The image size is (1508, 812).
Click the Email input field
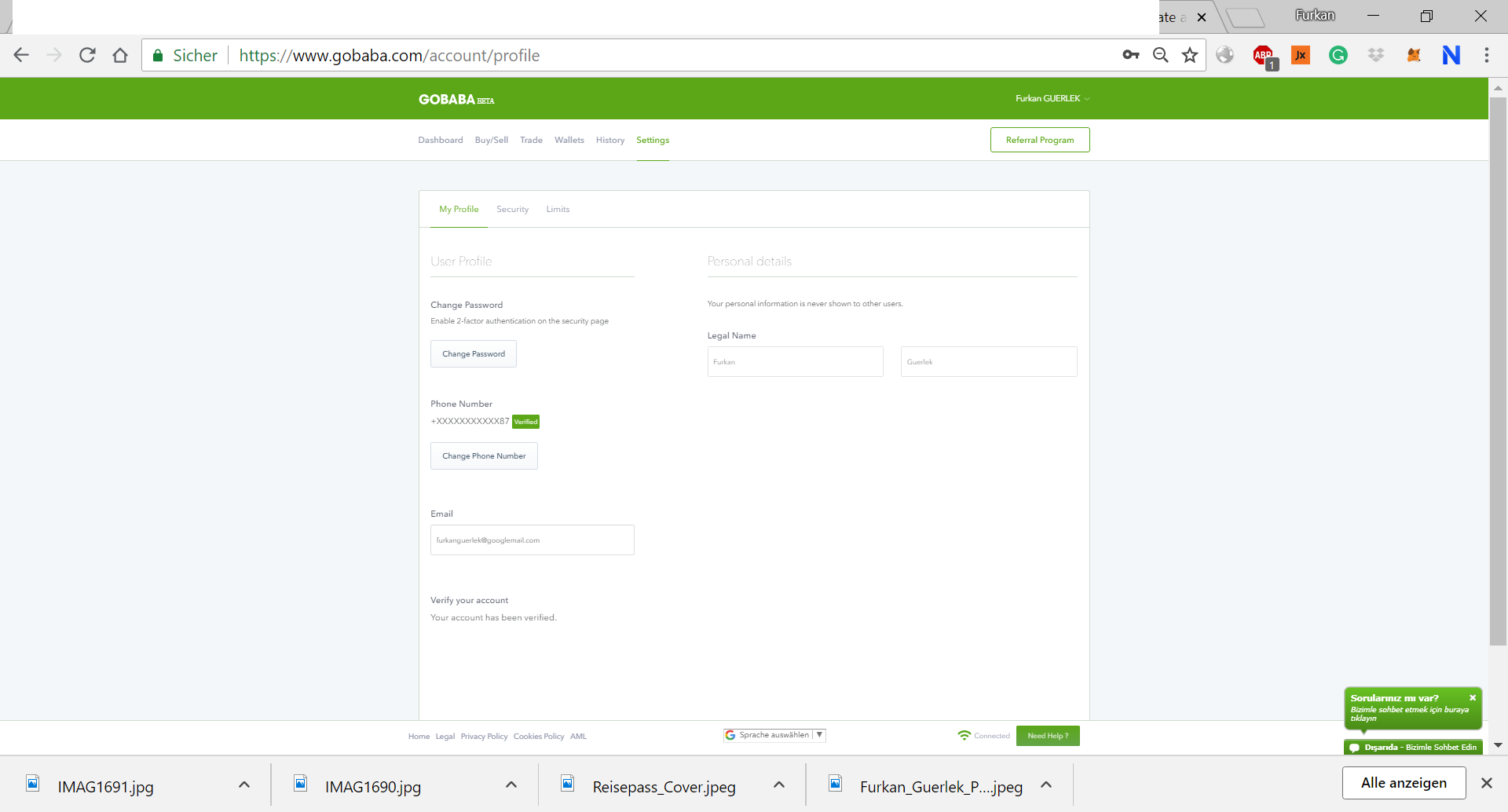[x=533, y=540]
